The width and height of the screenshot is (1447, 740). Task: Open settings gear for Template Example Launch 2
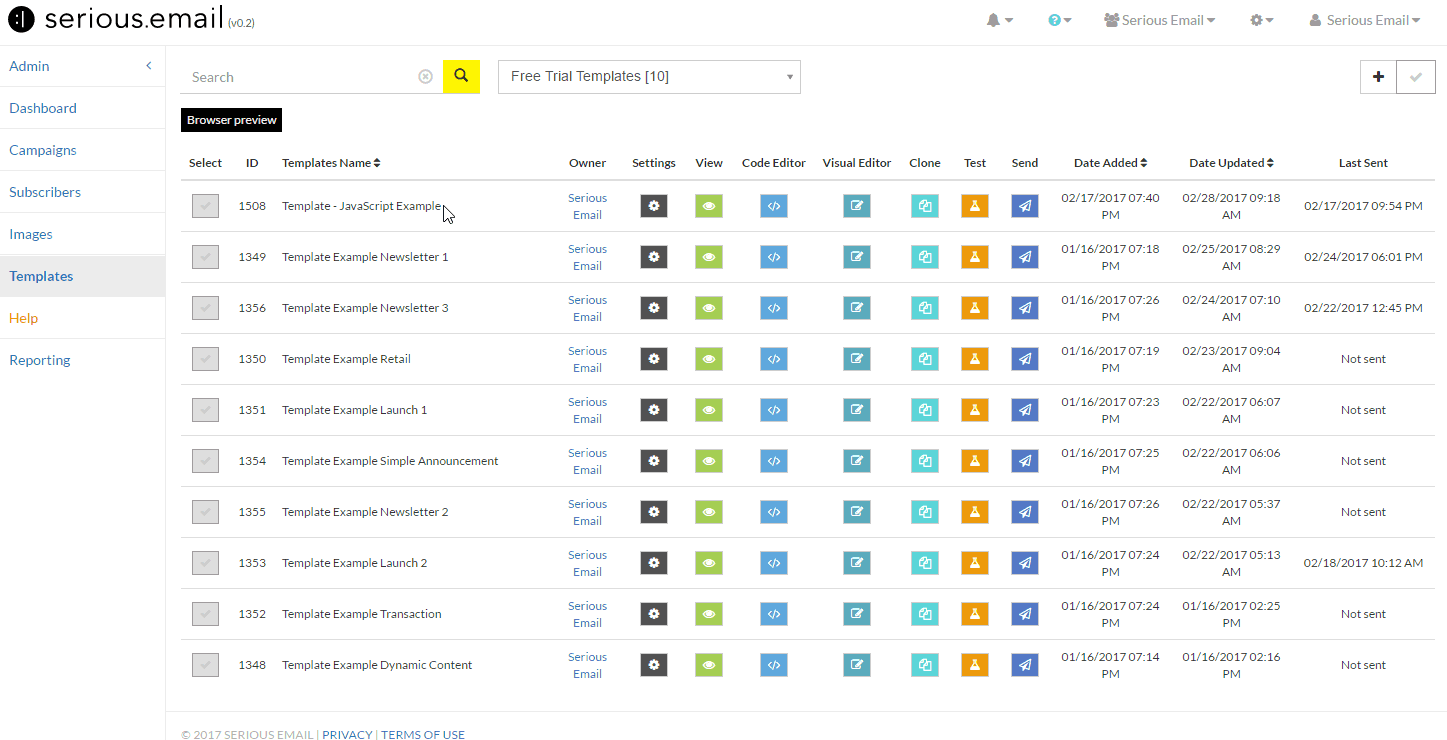654,563
